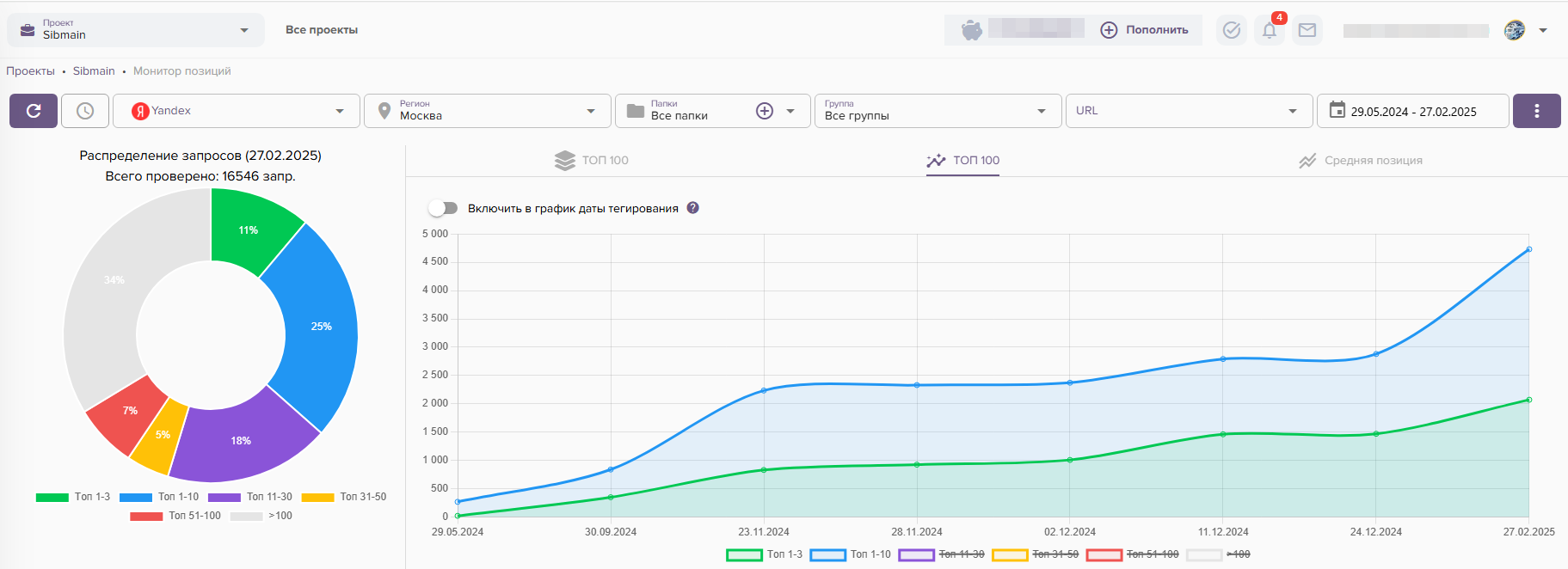This screenshot has width=1568, height=569.
Task: Switch to the Средняя позиция tab
Action: [1361, 161]
